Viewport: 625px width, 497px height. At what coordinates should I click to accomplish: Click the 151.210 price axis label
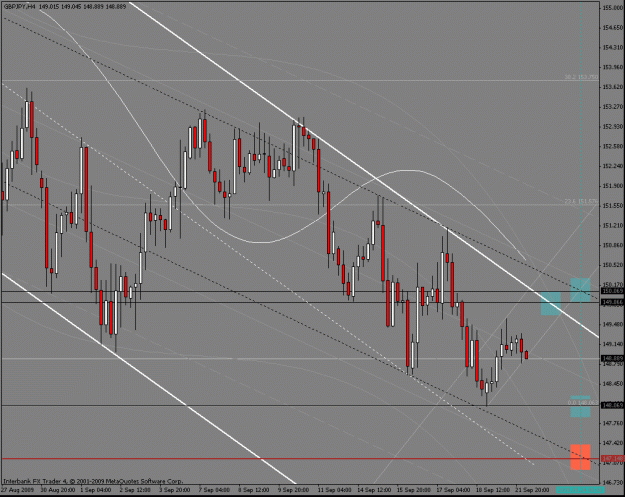pyautogui.click(x=613, y=225)
